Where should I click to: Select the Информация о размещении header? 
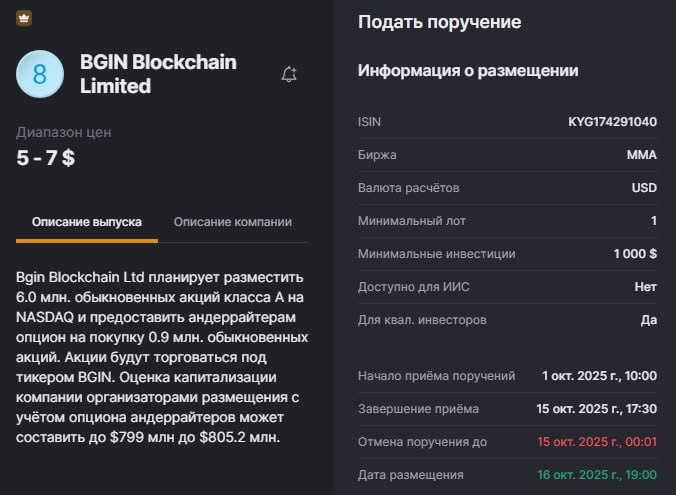click(x=467, y=71)
